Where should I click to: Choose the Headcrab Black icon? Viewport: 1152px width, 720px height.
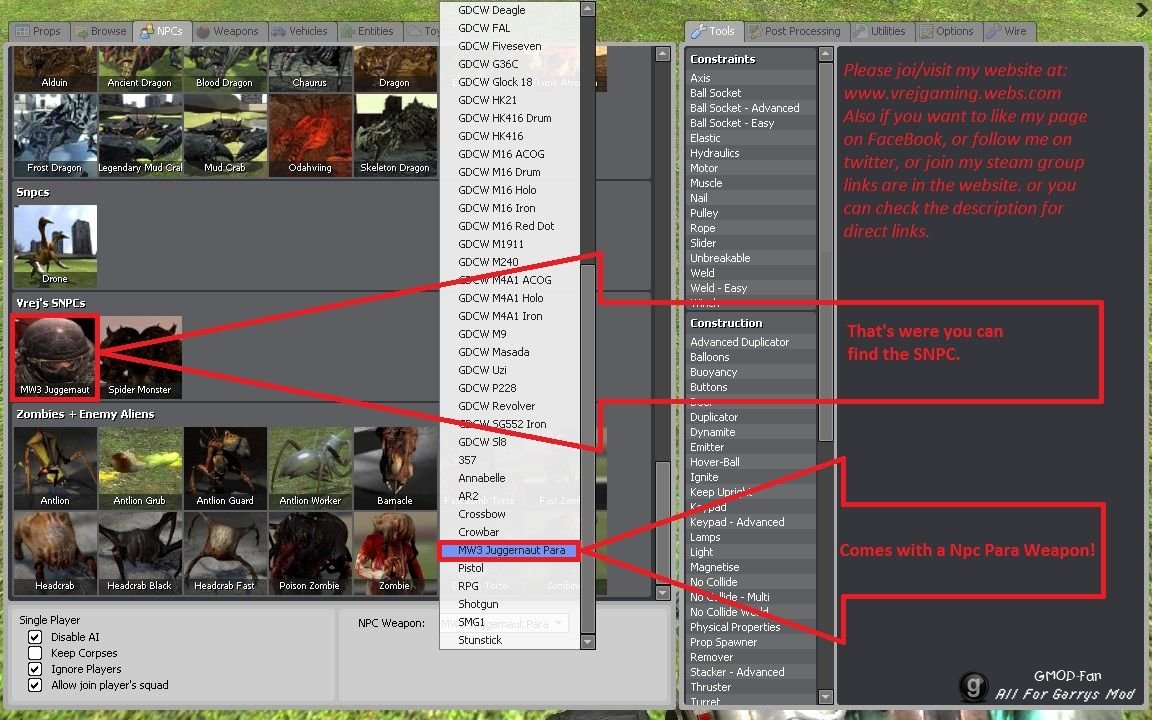pyautogui.click(x=140, y=553)
